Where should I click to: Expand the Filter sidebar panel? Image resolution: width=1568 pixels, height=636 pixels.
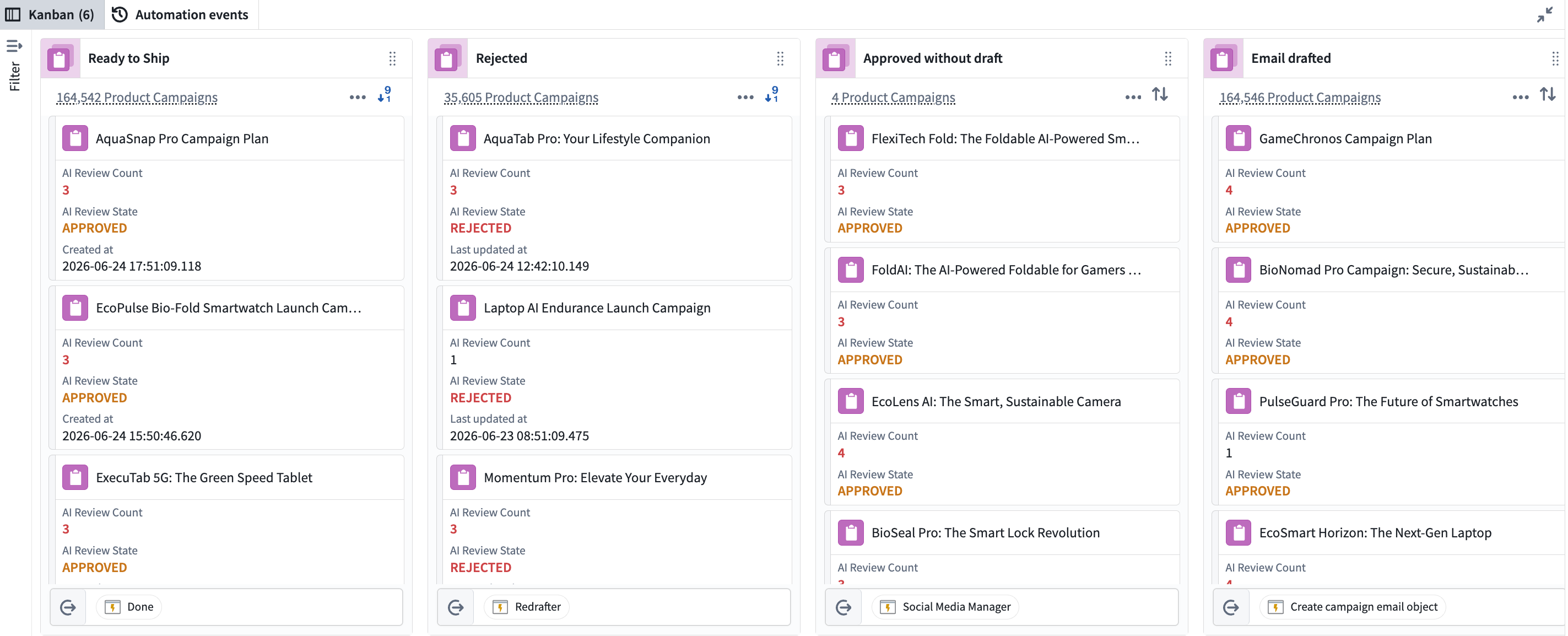click(15, 65)
